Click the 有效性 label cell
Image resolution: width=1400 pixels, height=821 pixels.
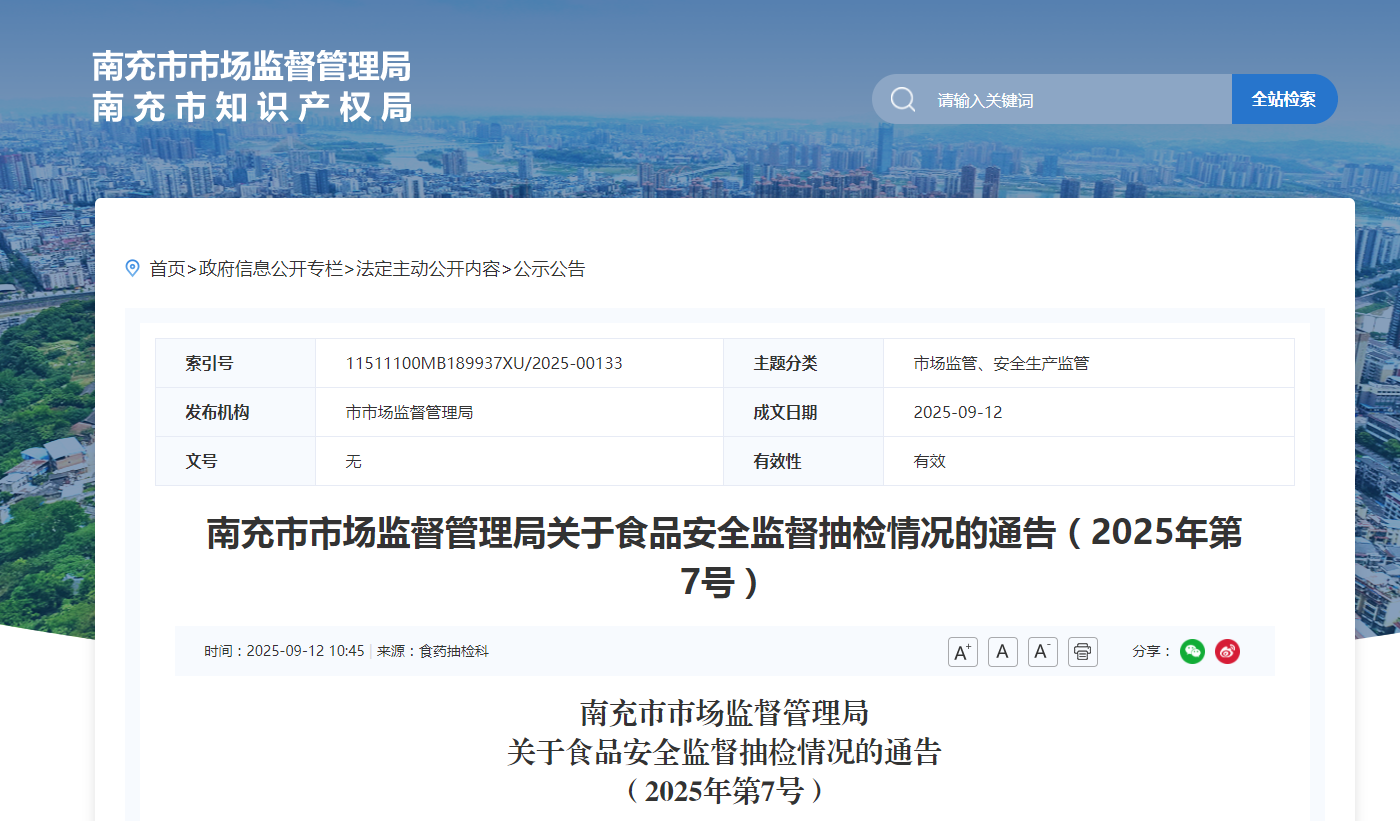[804, 461]
